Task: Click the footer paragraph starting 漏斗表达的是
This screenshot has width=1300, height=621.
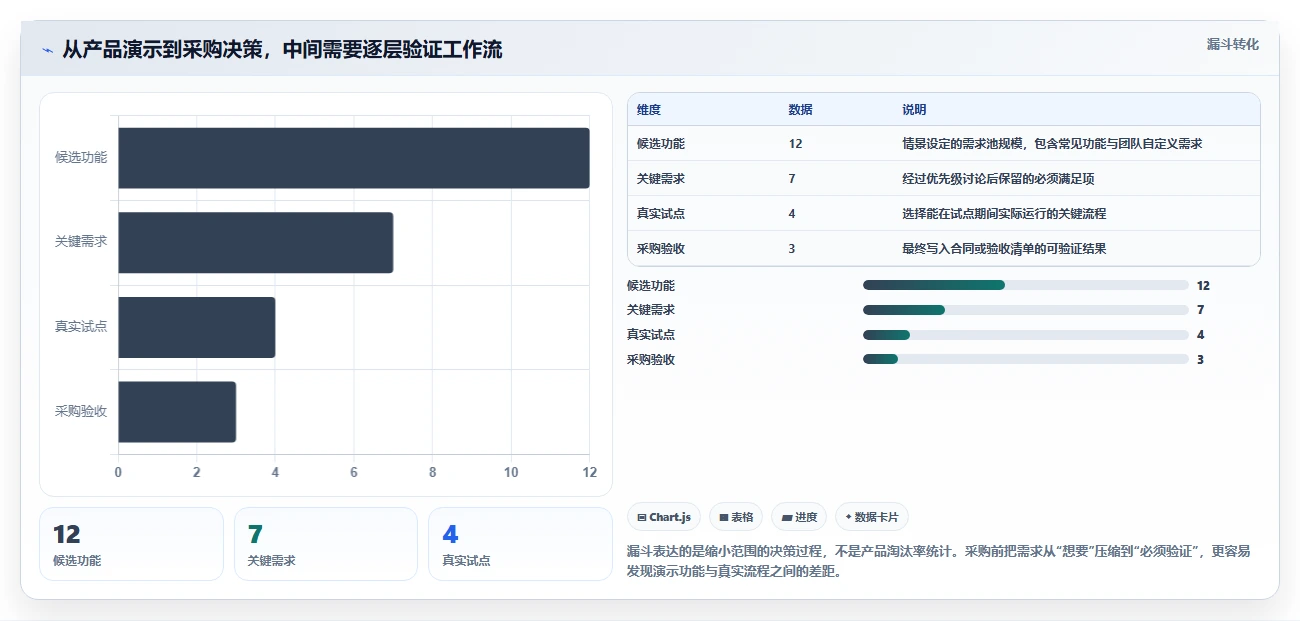Action: 939,561
